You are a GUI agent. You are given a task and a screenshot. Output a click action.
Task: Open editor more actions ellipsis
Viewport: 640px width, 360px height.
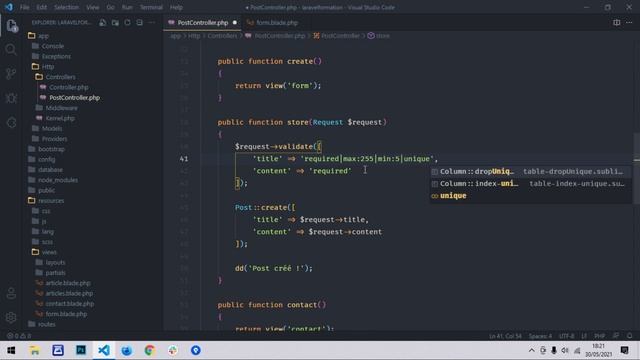629,23
